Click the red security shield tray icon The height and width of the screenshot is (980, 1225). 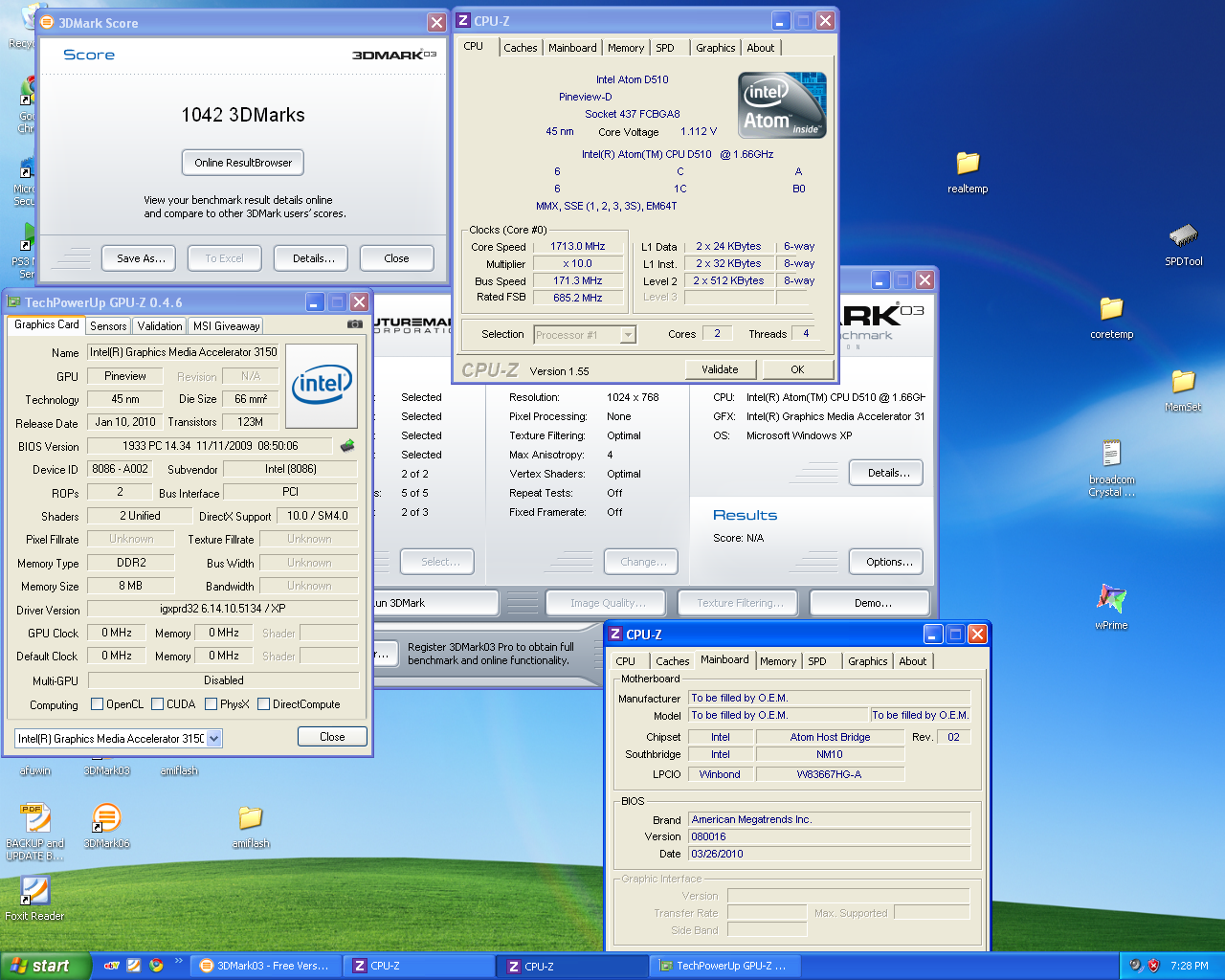pyautogui.click(x=1153, y=966)
